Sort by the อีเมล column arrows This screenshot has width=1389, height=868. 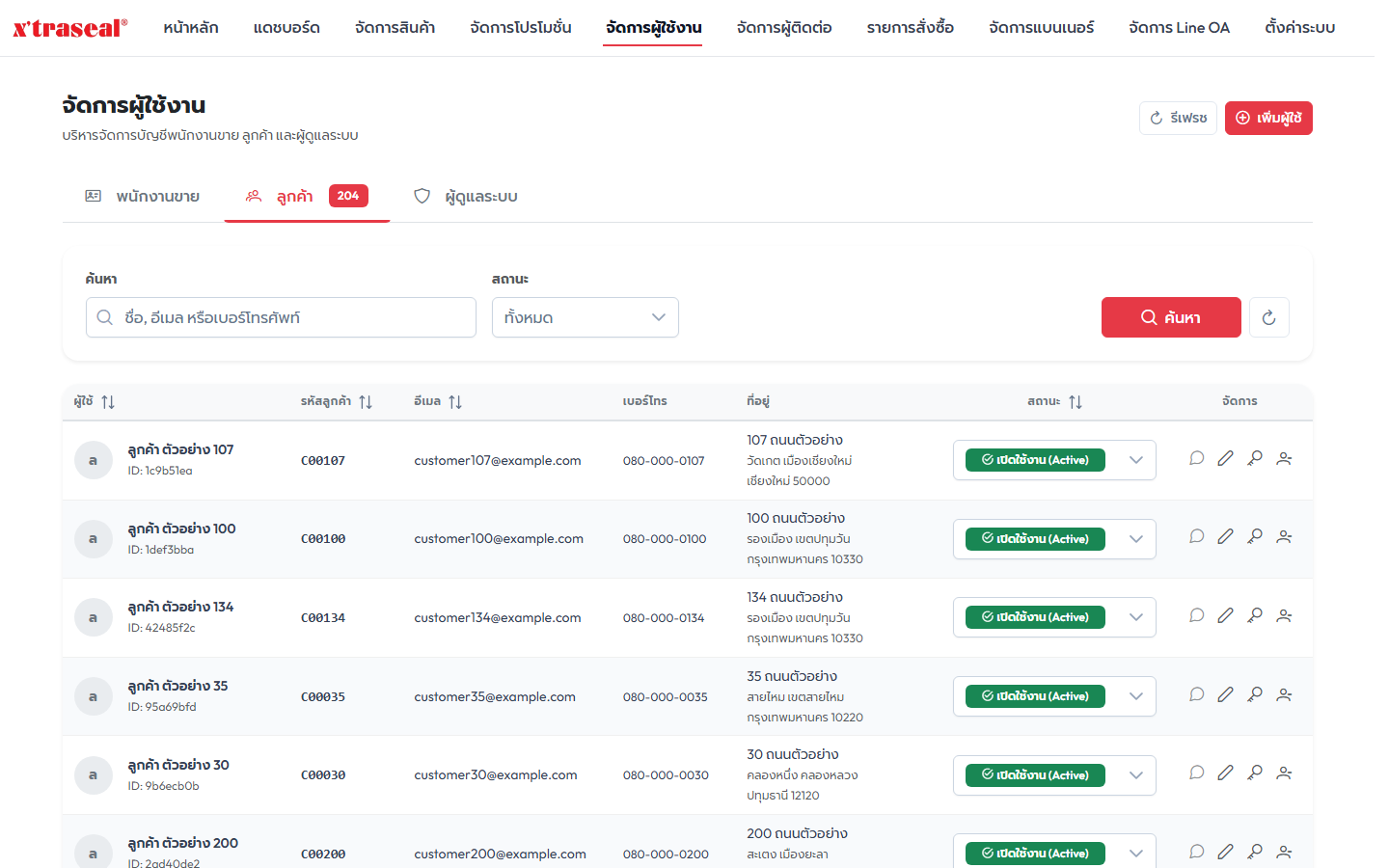click(455, 402)
